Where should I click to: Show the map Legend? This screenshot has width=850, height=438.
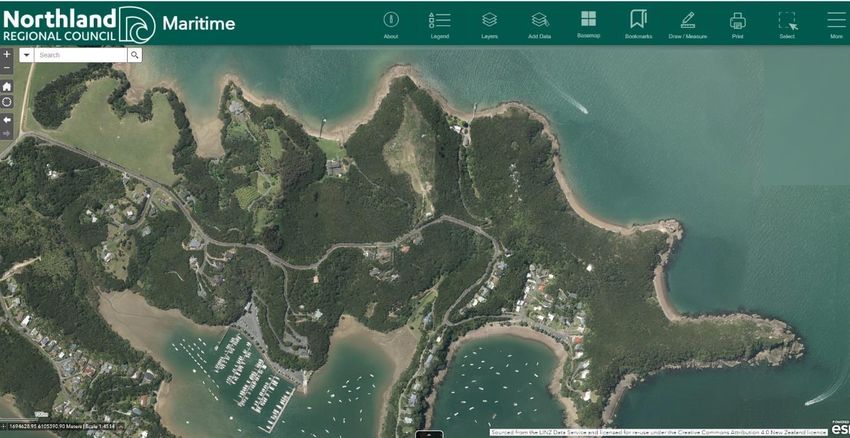[439, 22]
